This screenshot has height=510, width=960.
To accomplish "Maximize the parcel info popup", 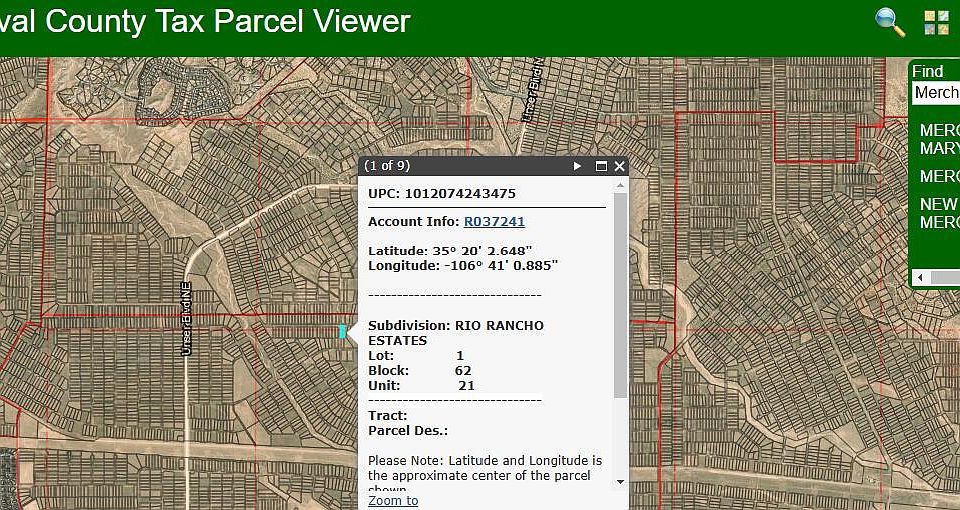I will (x=601, y=166).
